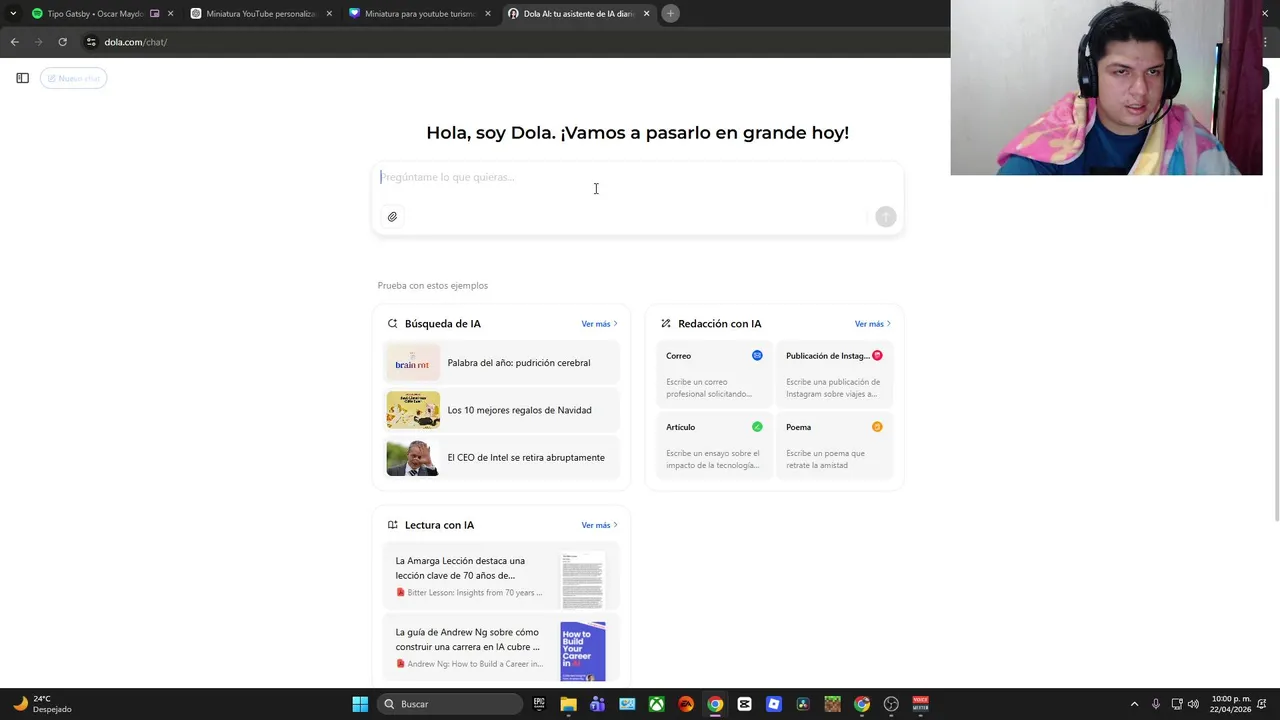1280x720 pixels.
Task: Click the Pregúntame lo que quieras input
Action: click(x=637, y=178)
